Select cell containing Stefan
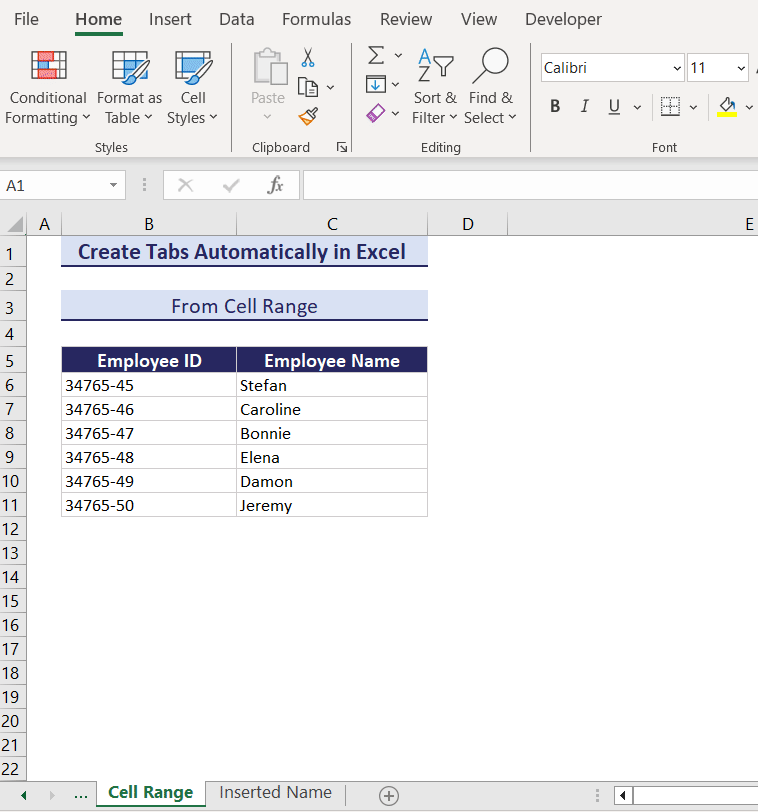 [x=332, y=385]
